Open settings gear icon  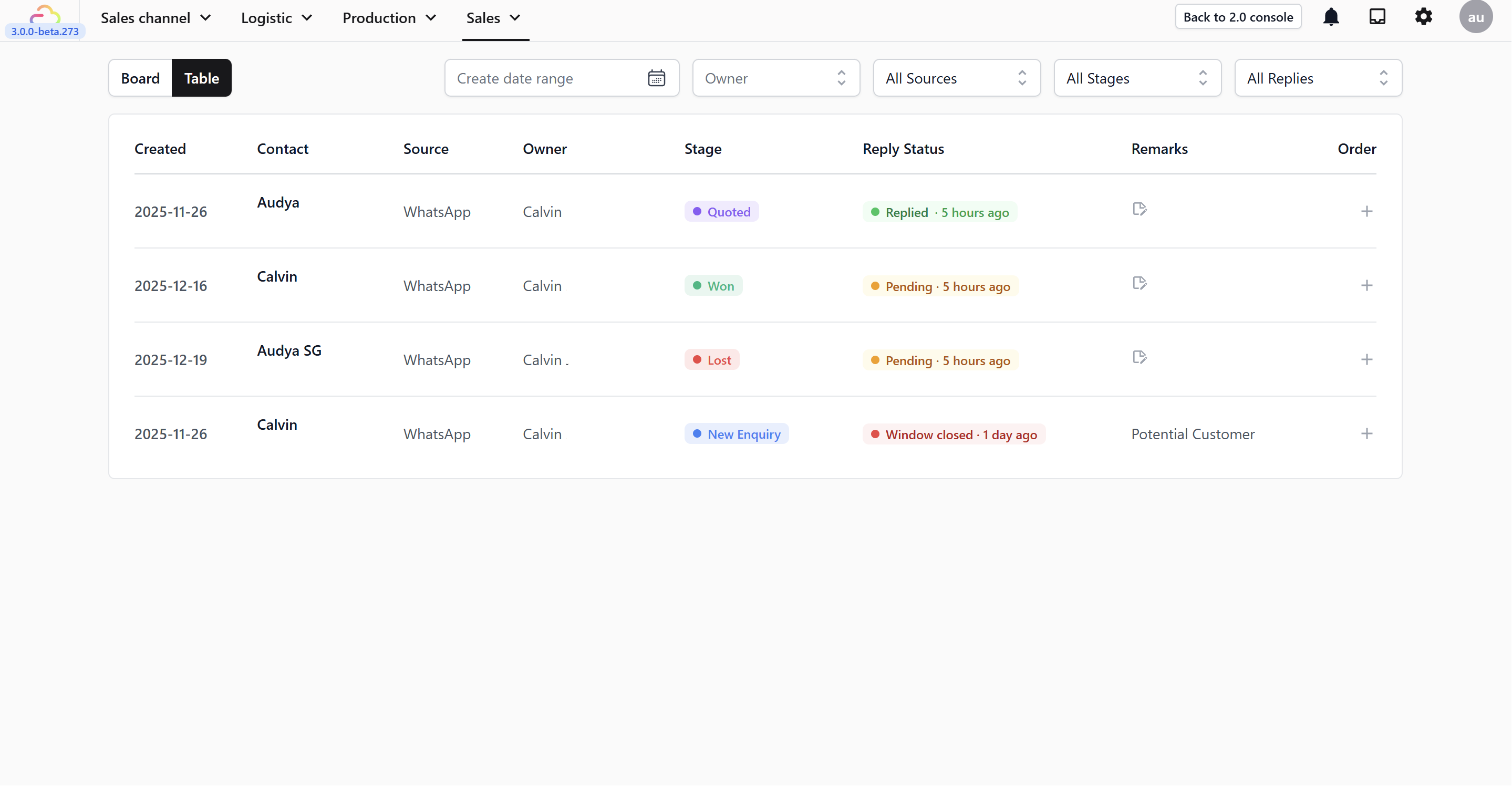coord(1423,16)
